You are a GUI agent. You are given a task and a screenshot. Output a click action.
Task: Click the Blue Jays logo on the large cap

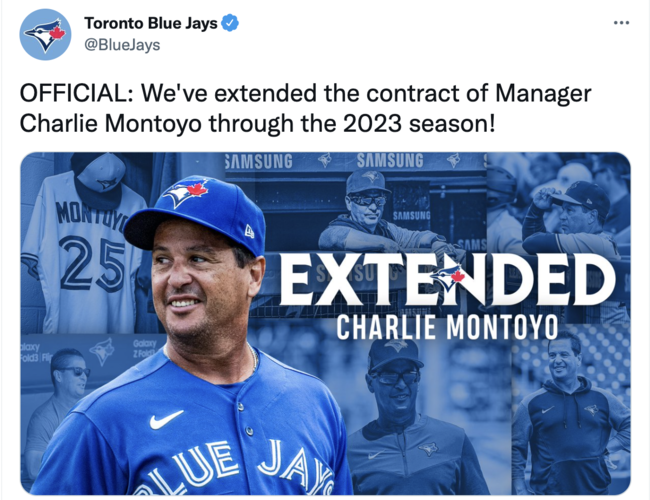click(185, 193)
